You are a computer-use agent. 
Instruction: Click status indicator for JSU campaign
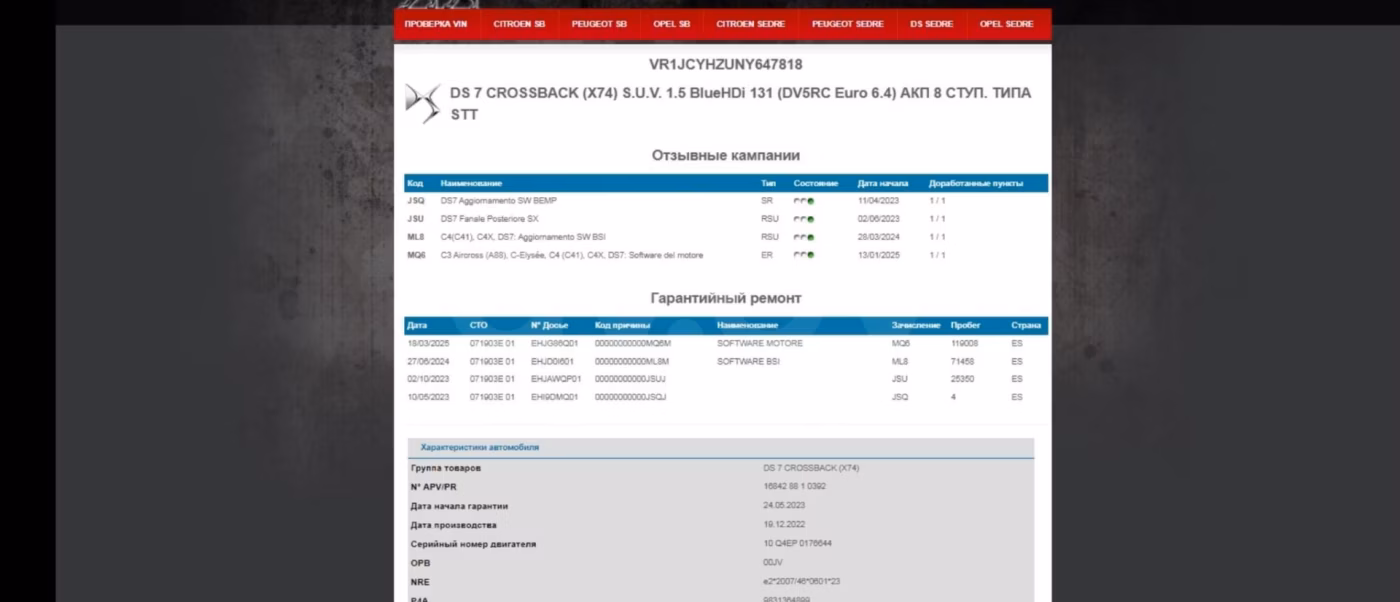[804, 219]
